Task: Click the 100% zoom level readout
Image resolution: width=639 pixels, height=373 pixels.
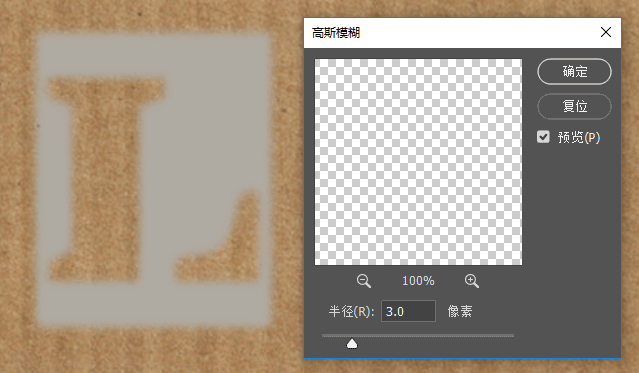Action: coord(418,281)
